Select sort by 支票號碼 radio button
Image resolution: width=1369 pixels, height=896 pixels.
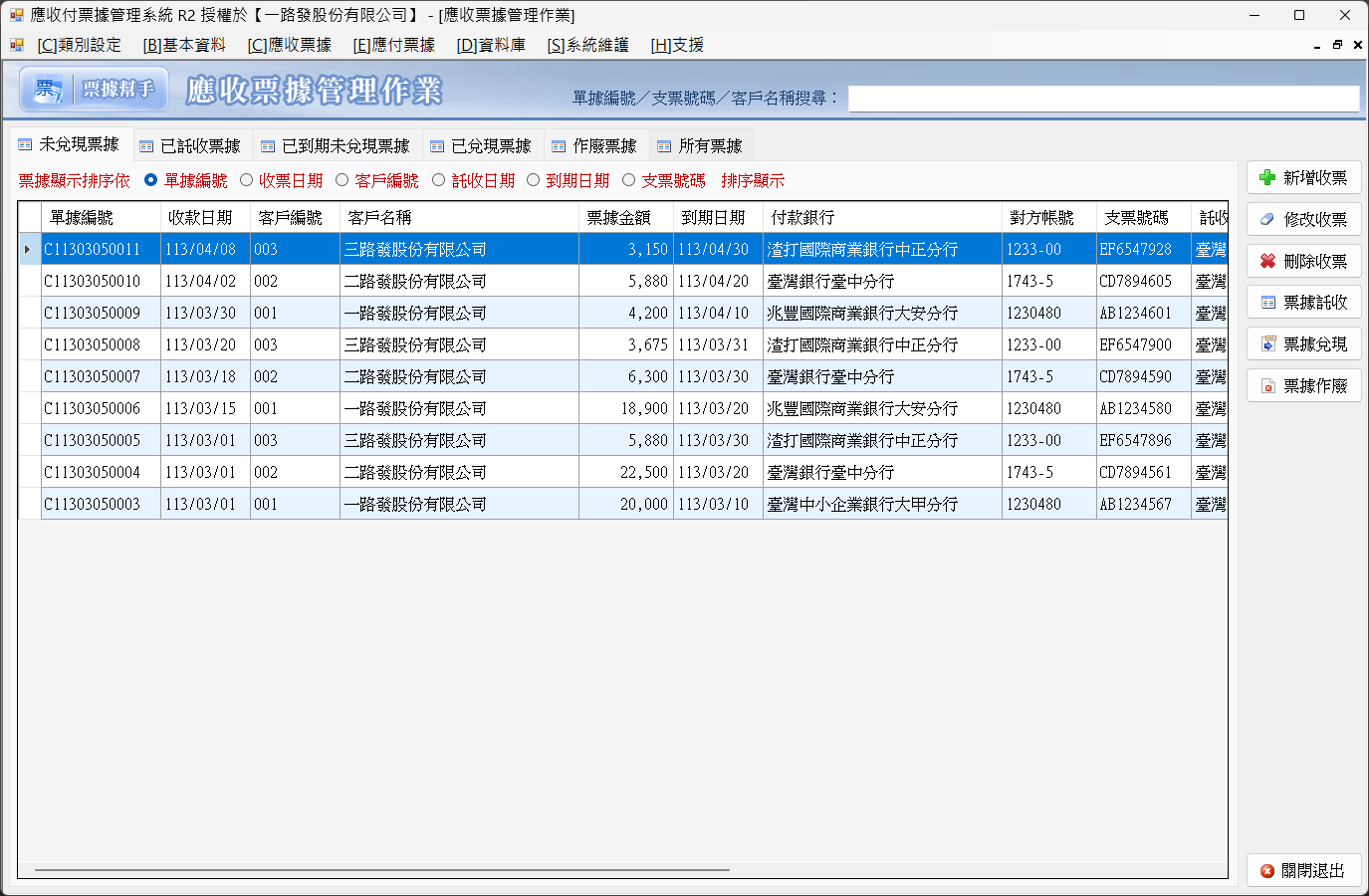pos(628,180)
